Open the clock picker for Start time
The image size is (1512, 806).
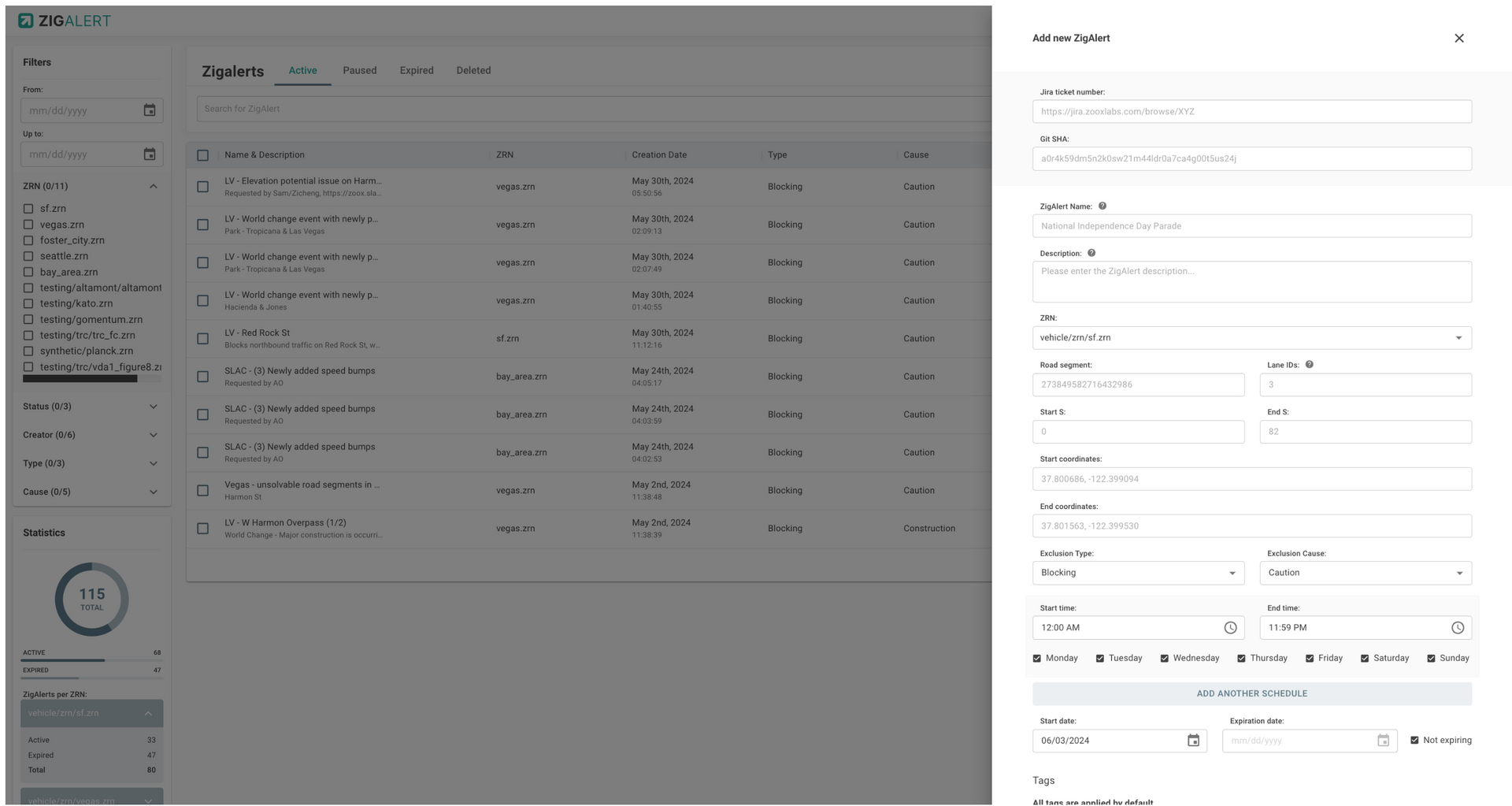click(1231, 628)
